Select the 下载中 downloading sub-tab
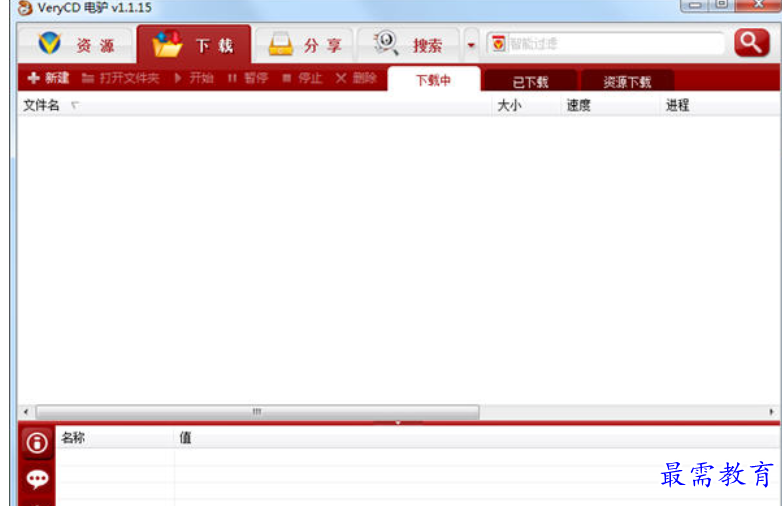The width and height of the screenshot is (782, 506). tap(433, 80)
